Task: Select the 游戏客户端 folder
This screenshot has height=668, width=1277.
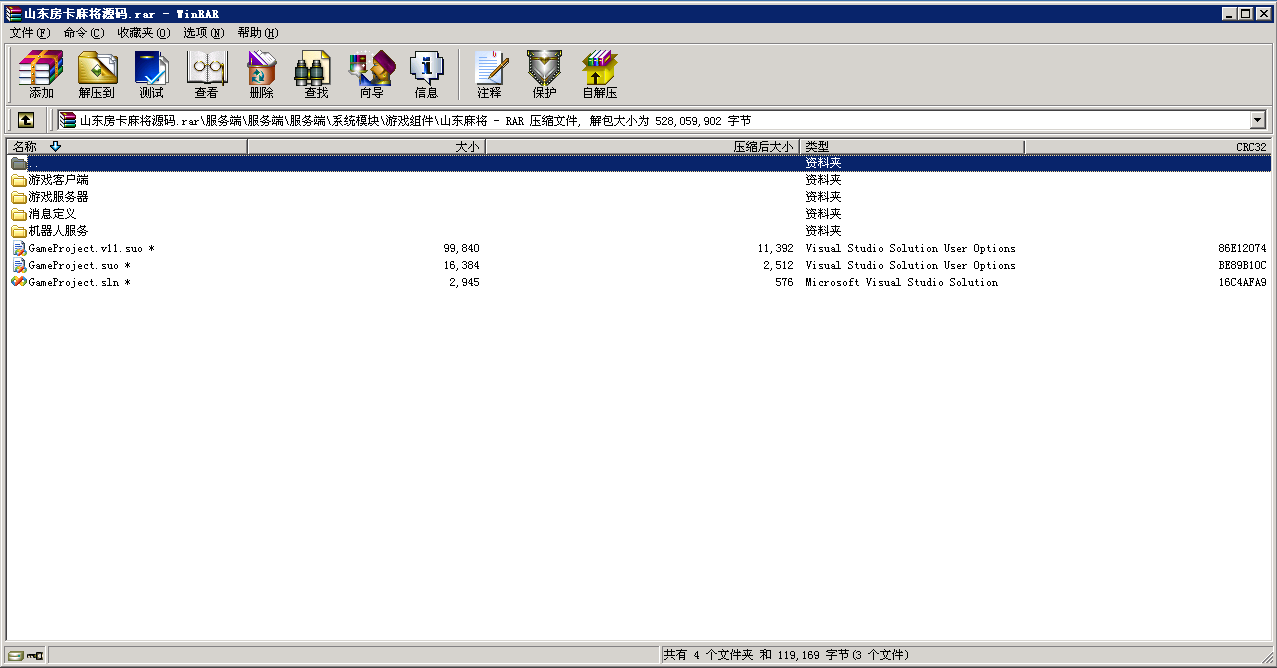Action: (x=58, y=180)
